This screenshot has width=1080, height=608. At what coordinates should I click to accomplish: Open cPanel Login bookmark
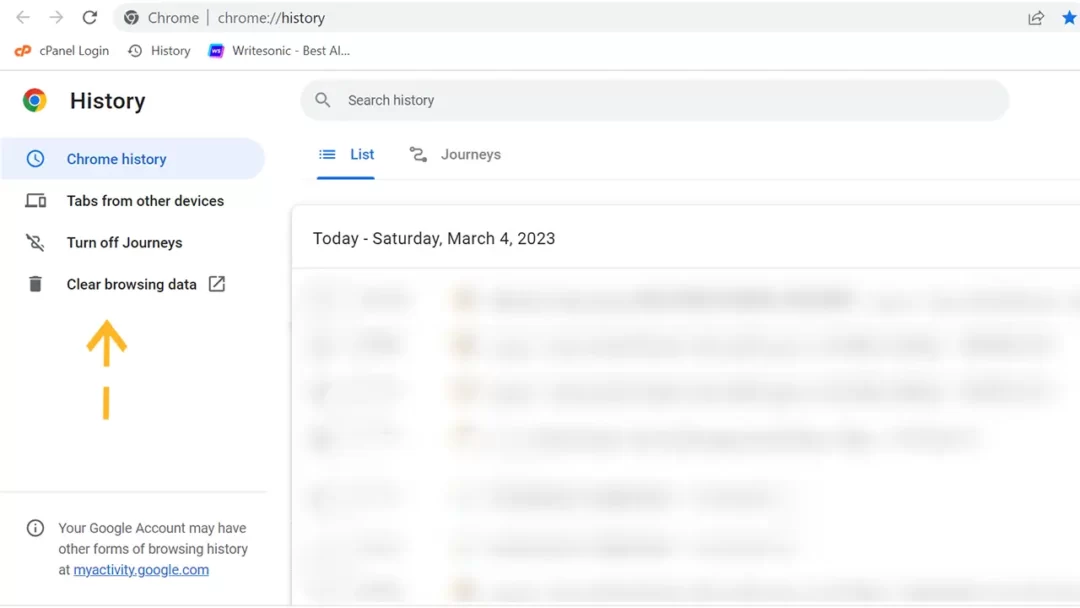(x=62, y=51)
